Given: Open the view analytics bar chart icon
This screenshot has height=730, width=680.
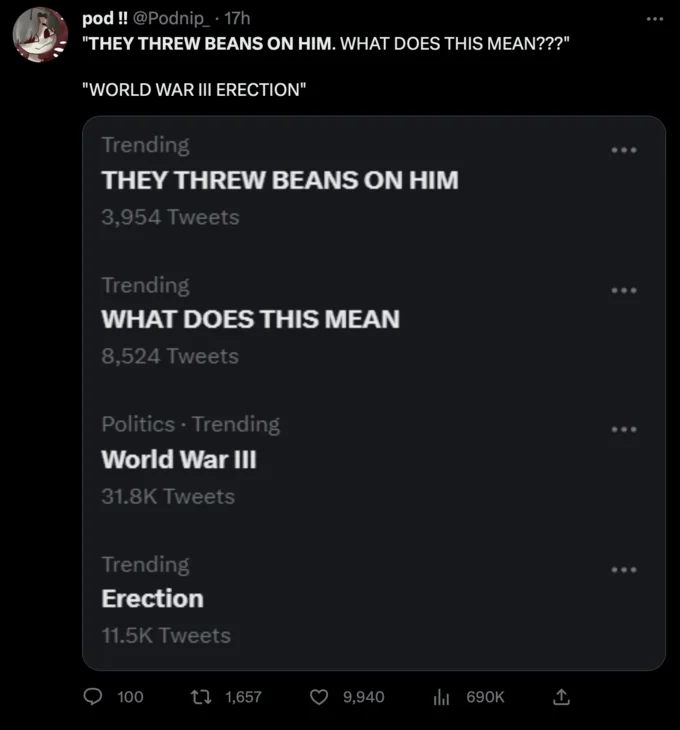Looking at the screenshot, I should (x=441, y=697).
